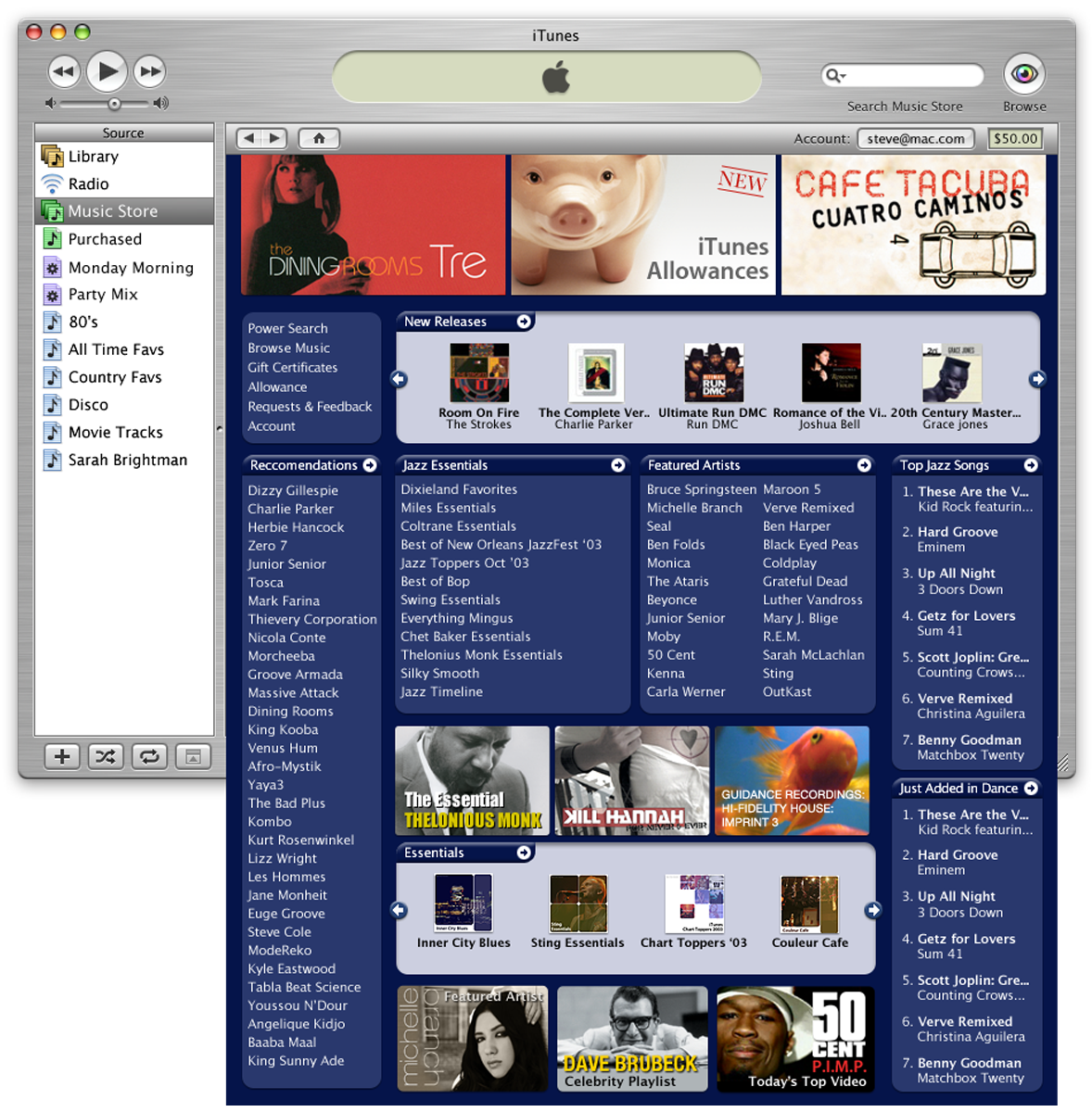Viewport: 1092px width, 1112px height.
Task: Click the Requests & Feedback link
Action: [x=310, y=406]
